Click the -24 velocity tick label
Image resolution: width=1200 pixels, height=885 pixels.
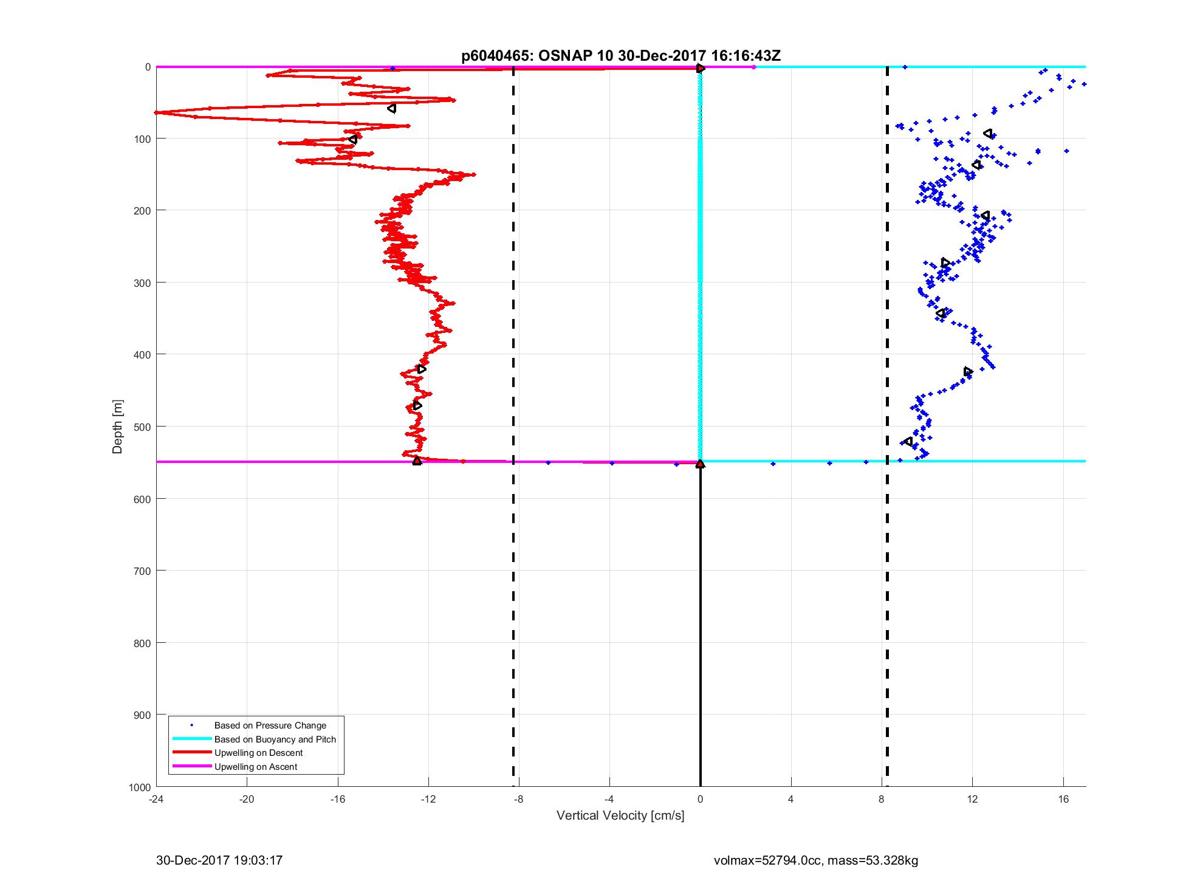tap(155, 799)
